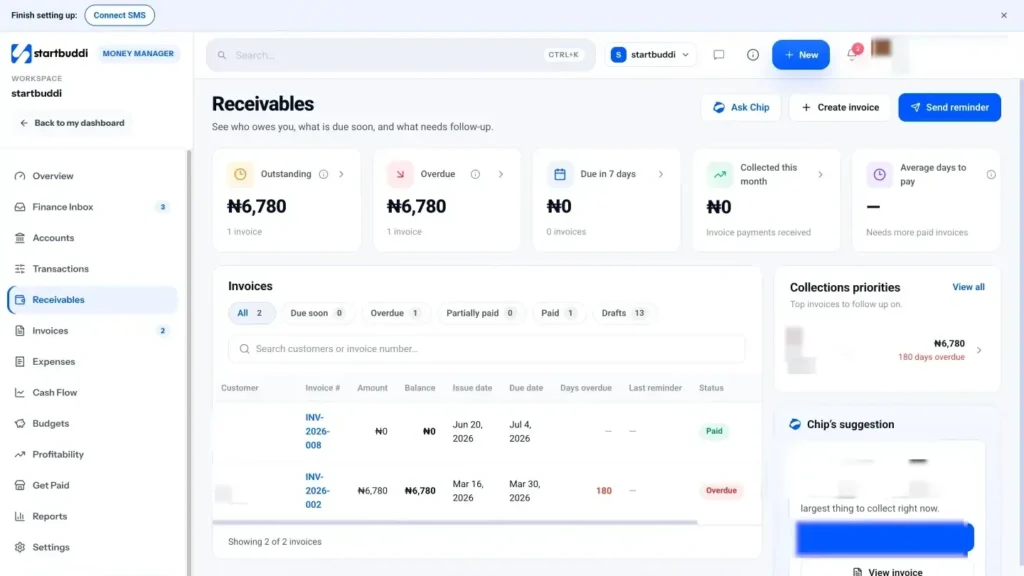Click the Chip's suggestion icon
Viewport: 1024px width, 576px height.
tap(795, 424)
